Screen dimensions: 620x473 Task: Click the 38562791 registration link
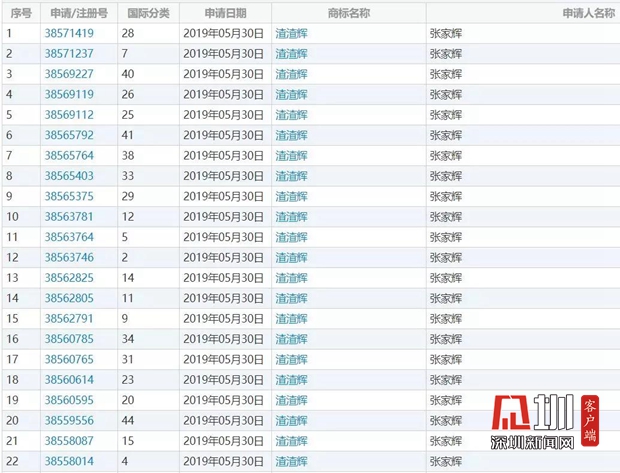[69, 319]
